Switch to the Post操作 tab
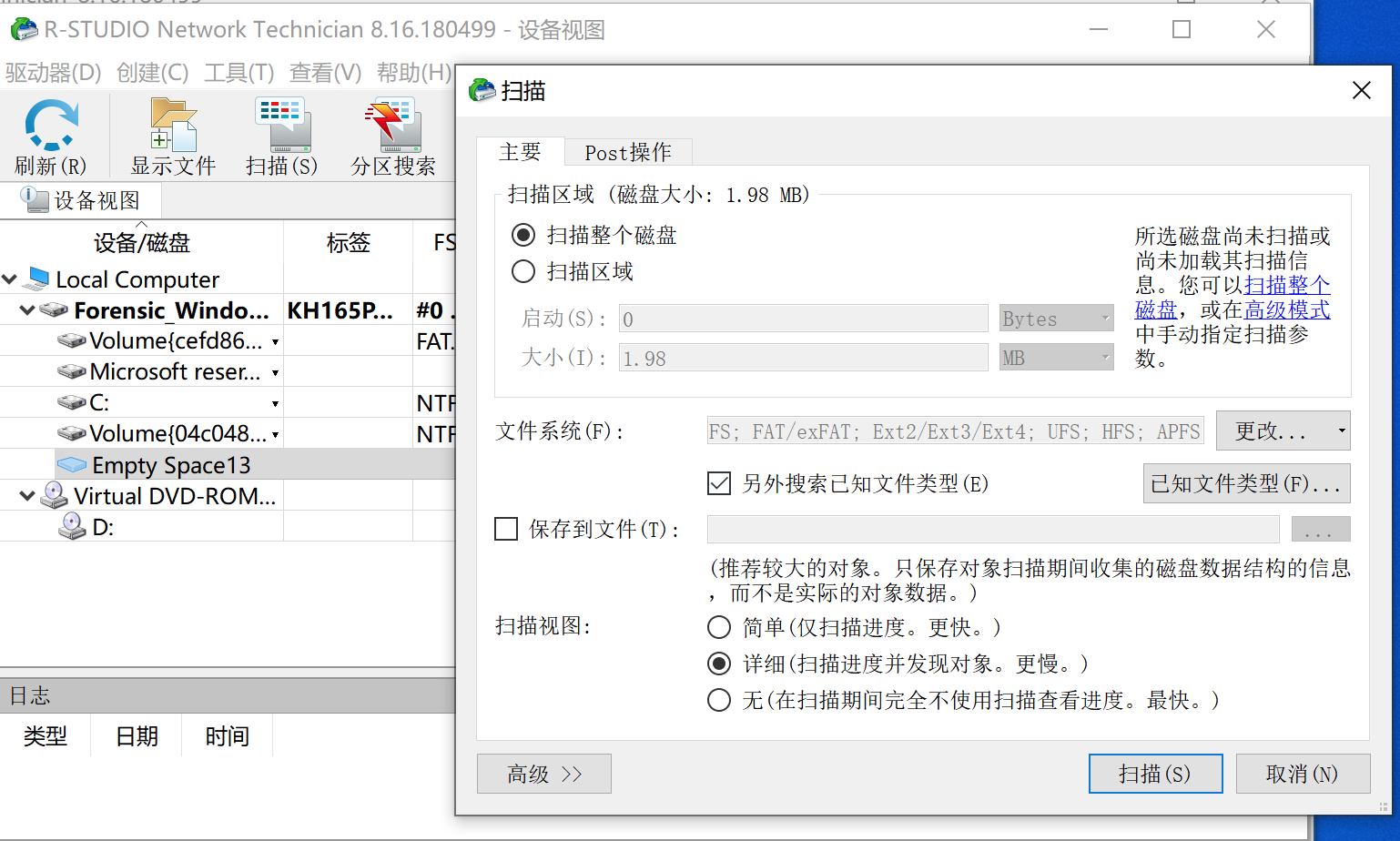This screenshot has height=841, width=1400. (628, 152)
